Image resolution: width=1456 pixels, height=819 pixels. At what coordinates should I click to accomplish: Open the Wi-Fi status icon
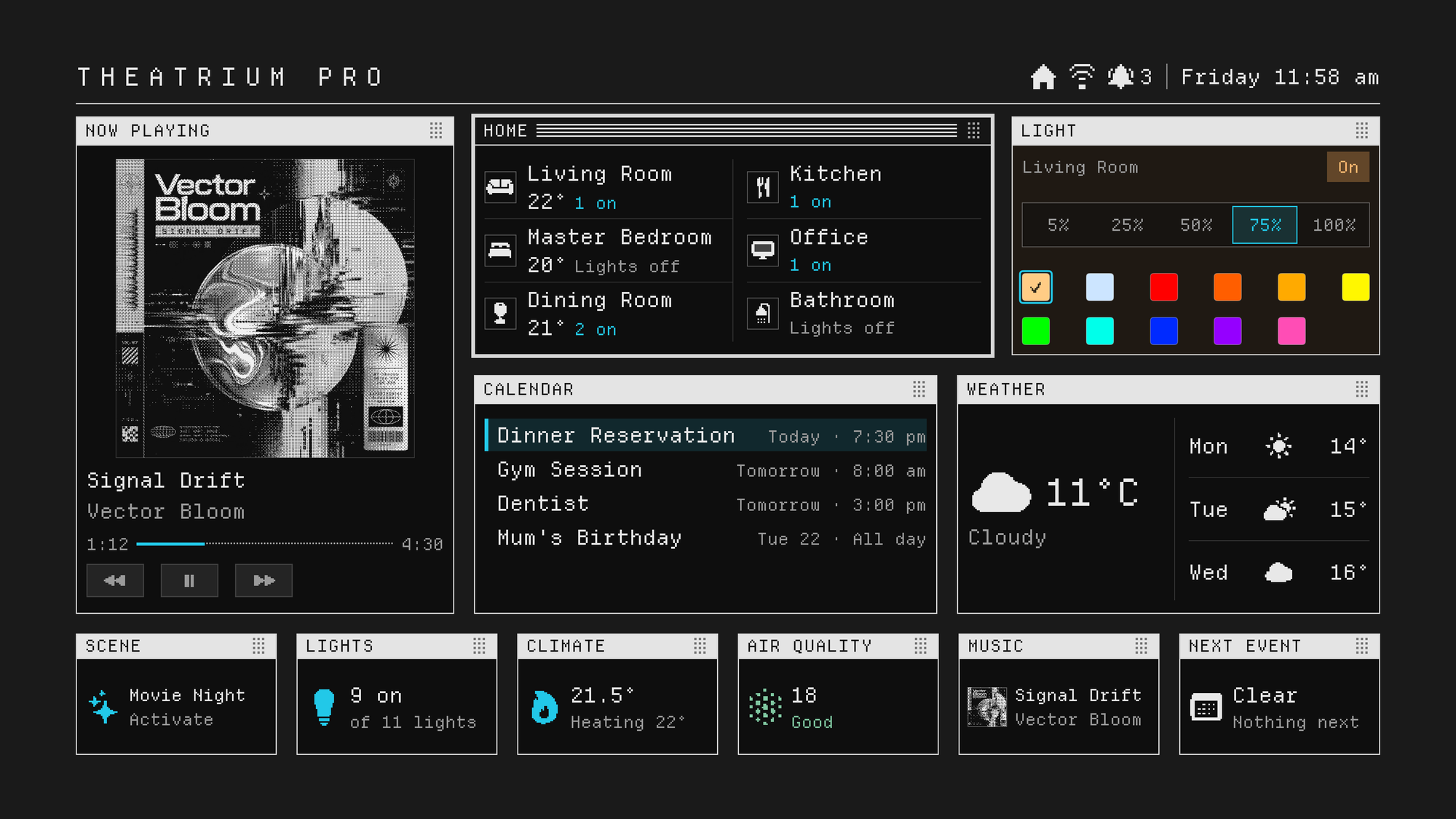(1082, 77)
